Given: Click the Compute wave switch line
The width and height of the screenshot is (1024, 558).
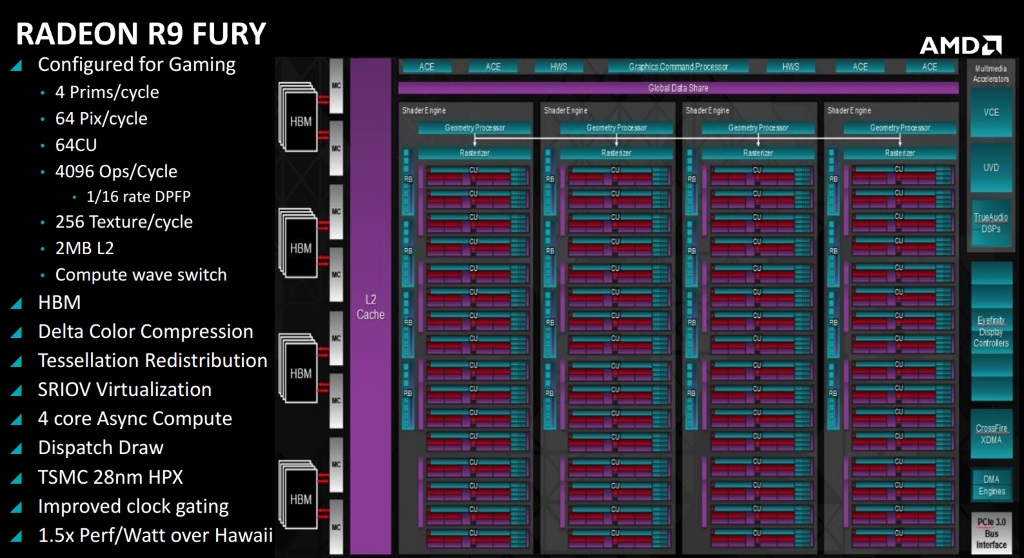Looking at the screenshot, I should click(x=141, y=275).
